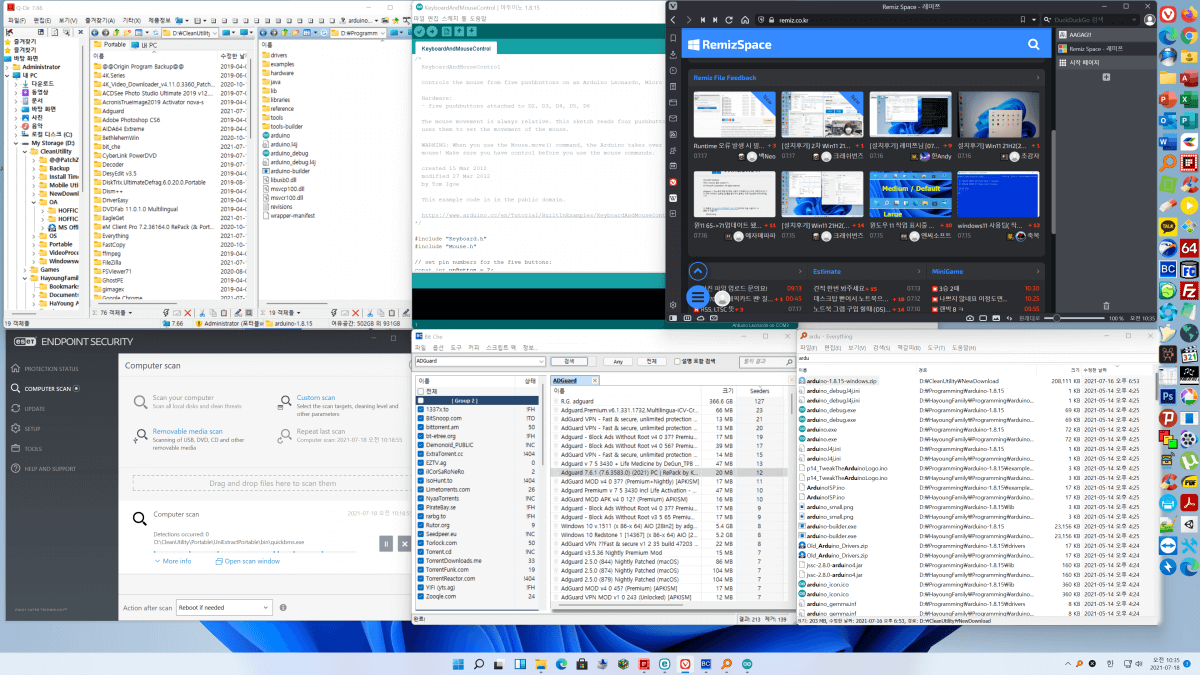1200x675 pixels.
Task: Click the 검색 button in Bit Che
Action: pyautogui.click(x=569, y=361)
